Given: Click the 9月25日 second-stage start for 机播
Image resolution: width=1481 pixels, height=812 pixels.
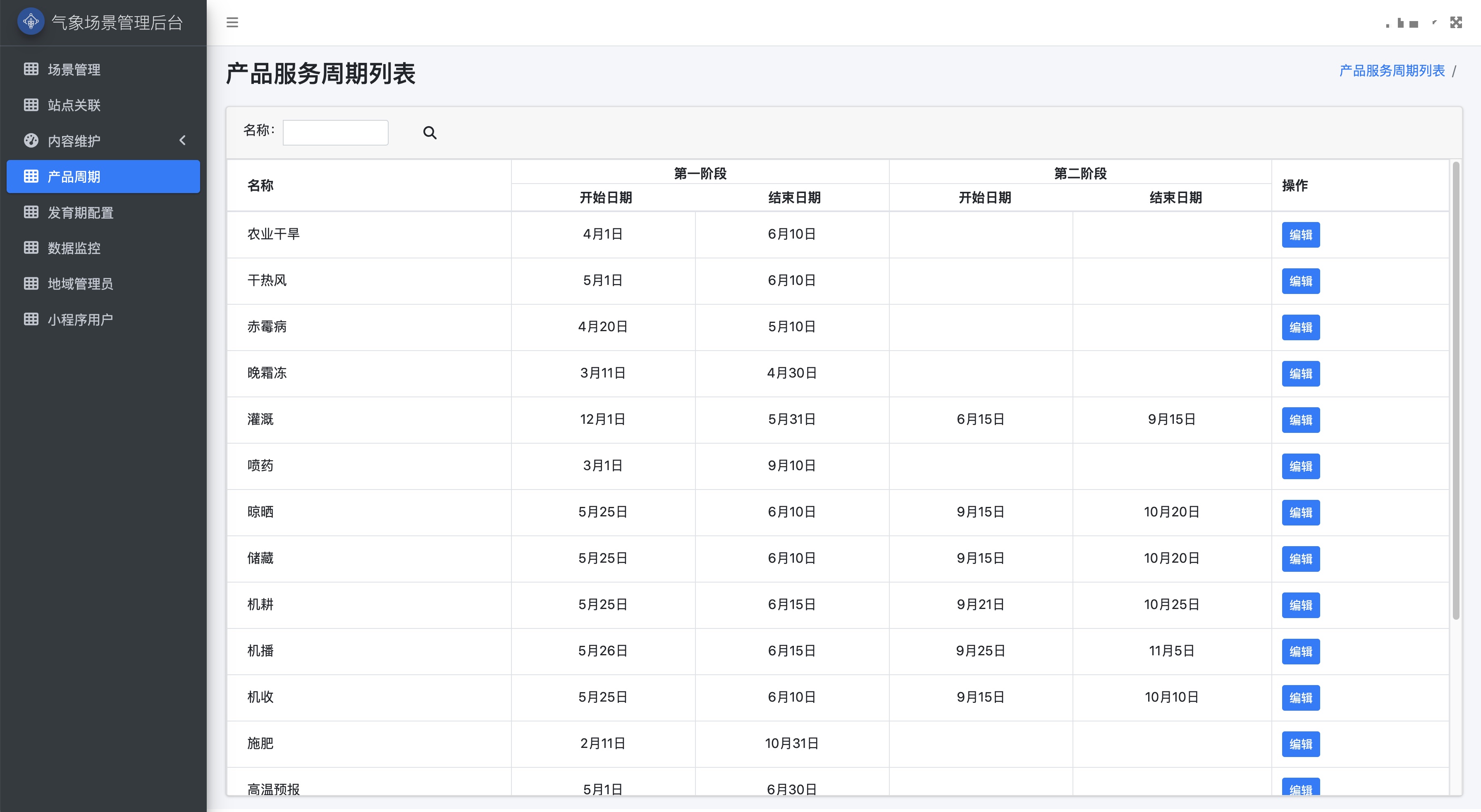Looking at the screenshot, I should coord(980,651).
